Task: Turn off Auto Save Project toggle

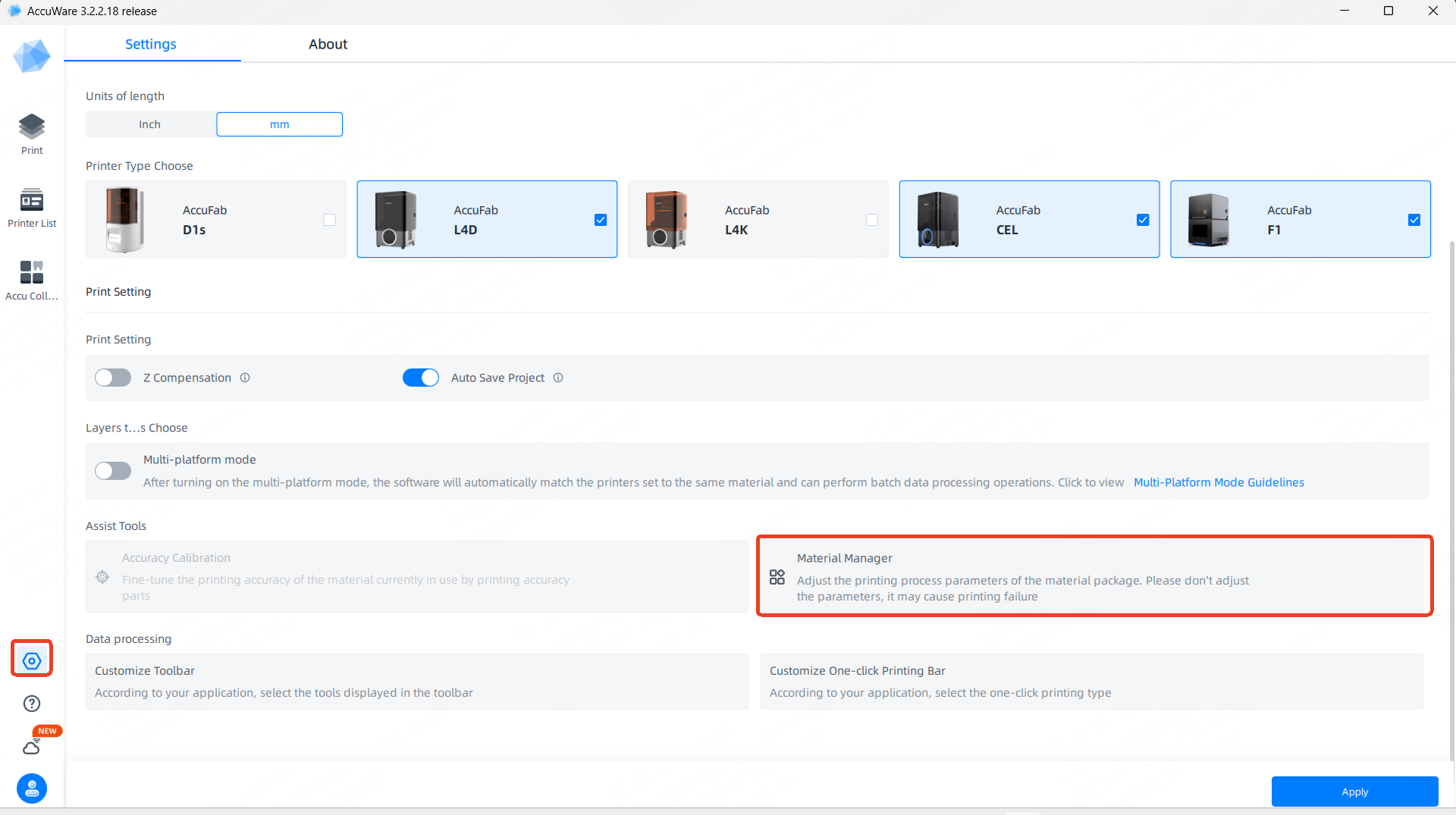Action: 421,378
